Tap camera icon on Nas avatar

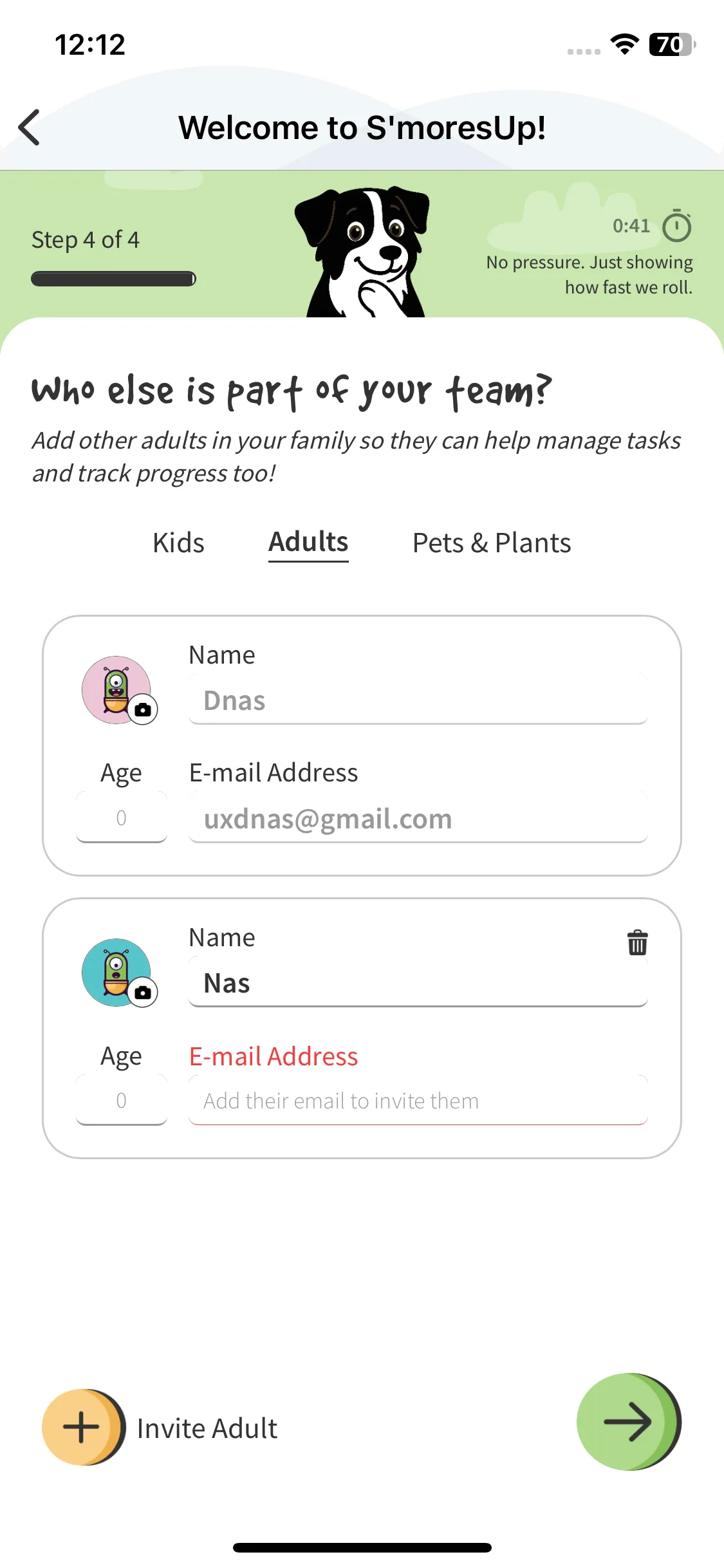[x=143, y=992]
